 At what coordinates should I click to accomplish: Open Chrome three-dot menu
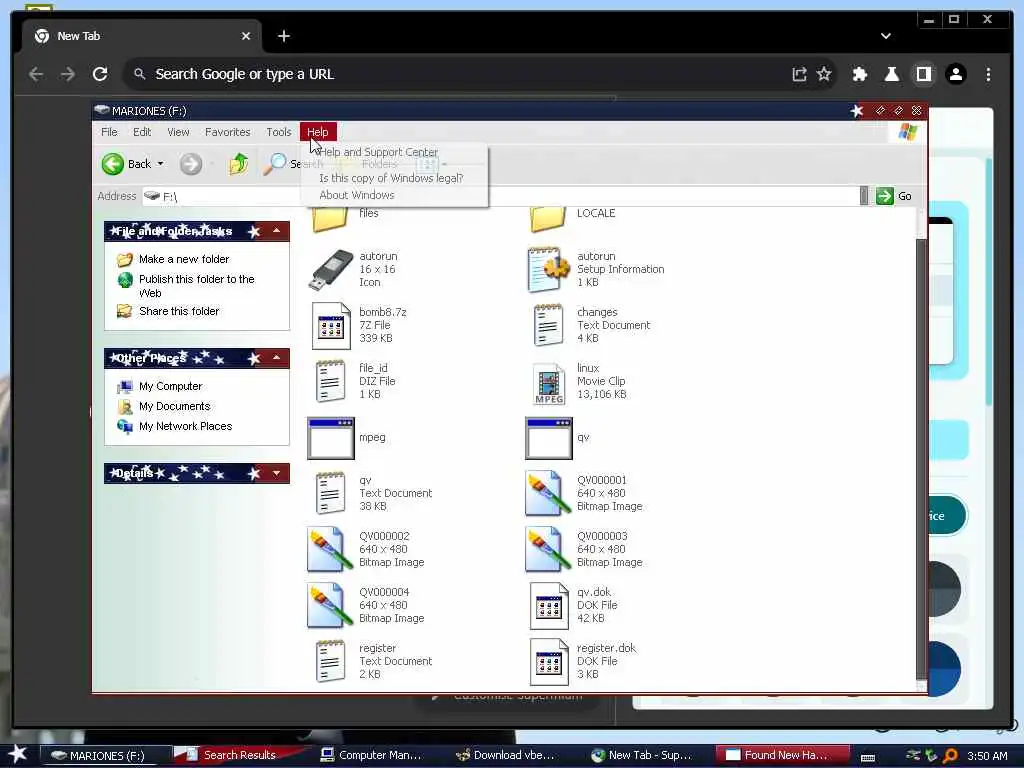(x=988, y=74)
